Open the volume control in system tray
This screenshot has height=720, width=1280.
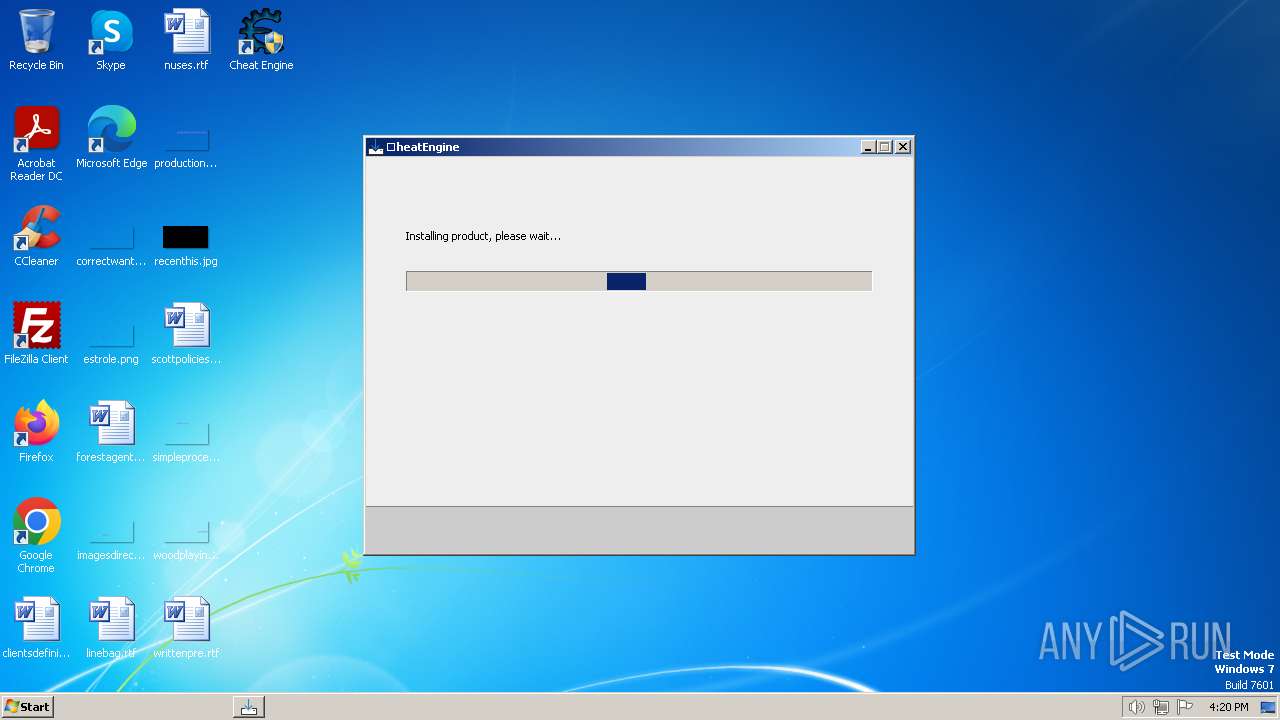coord(1136,707)
